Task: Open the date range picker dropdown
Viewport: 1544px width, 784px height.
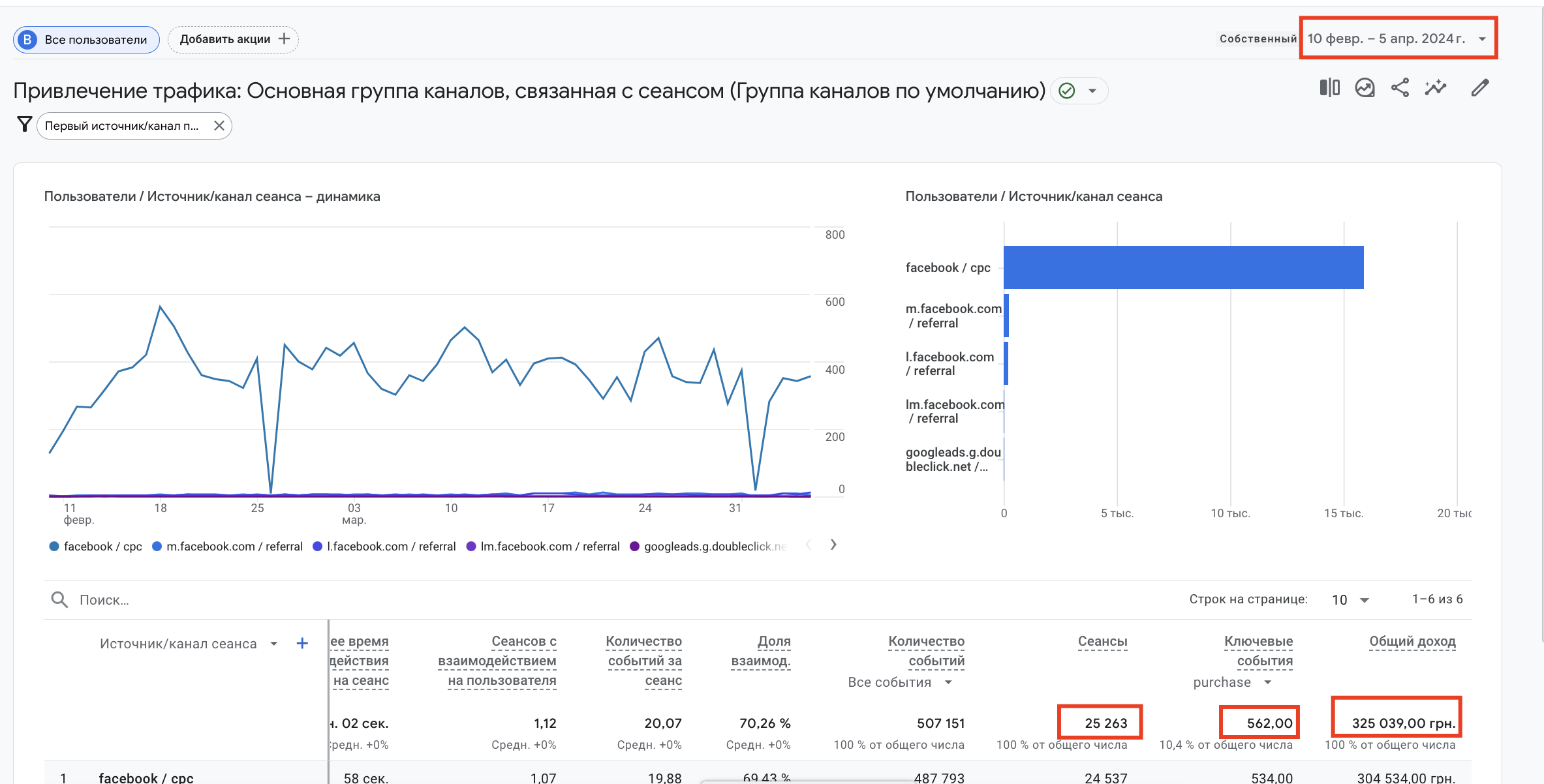Action: [x=1398, y=38]
